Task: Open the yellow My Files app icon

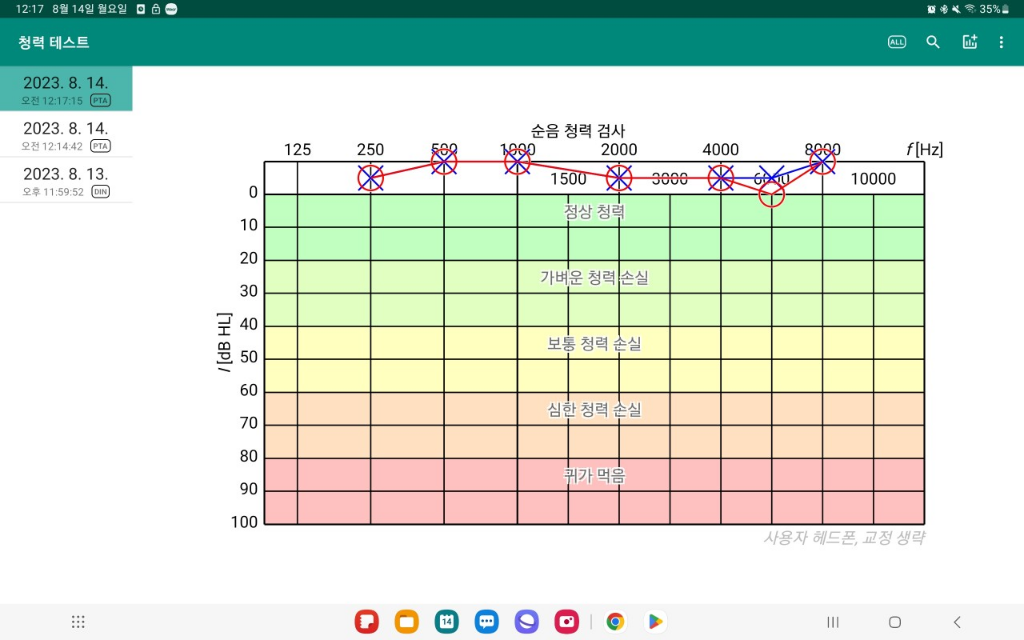Action: click(407, 622)
